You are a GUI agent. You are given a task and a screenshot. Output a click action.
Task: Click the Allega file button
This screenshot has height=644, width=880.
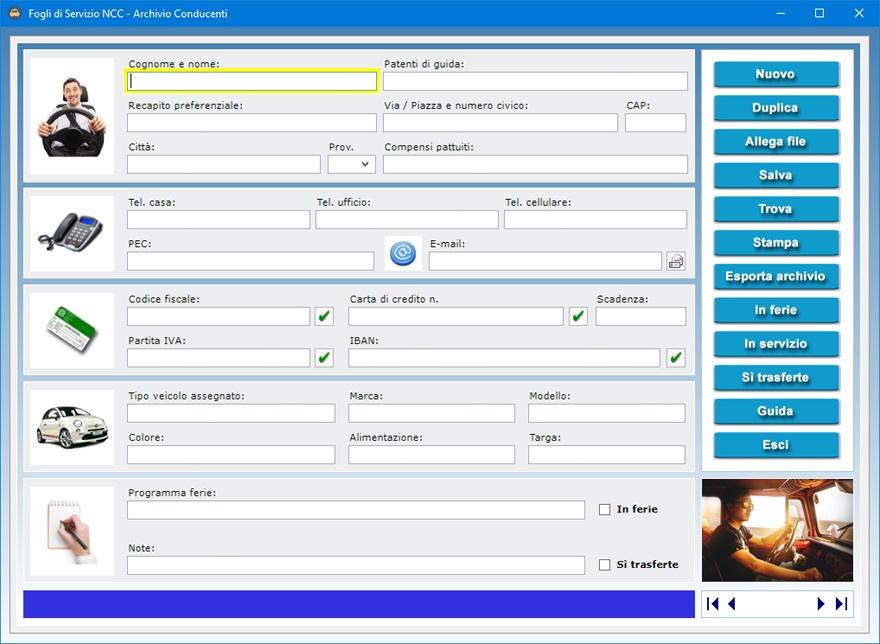point(775,142)
